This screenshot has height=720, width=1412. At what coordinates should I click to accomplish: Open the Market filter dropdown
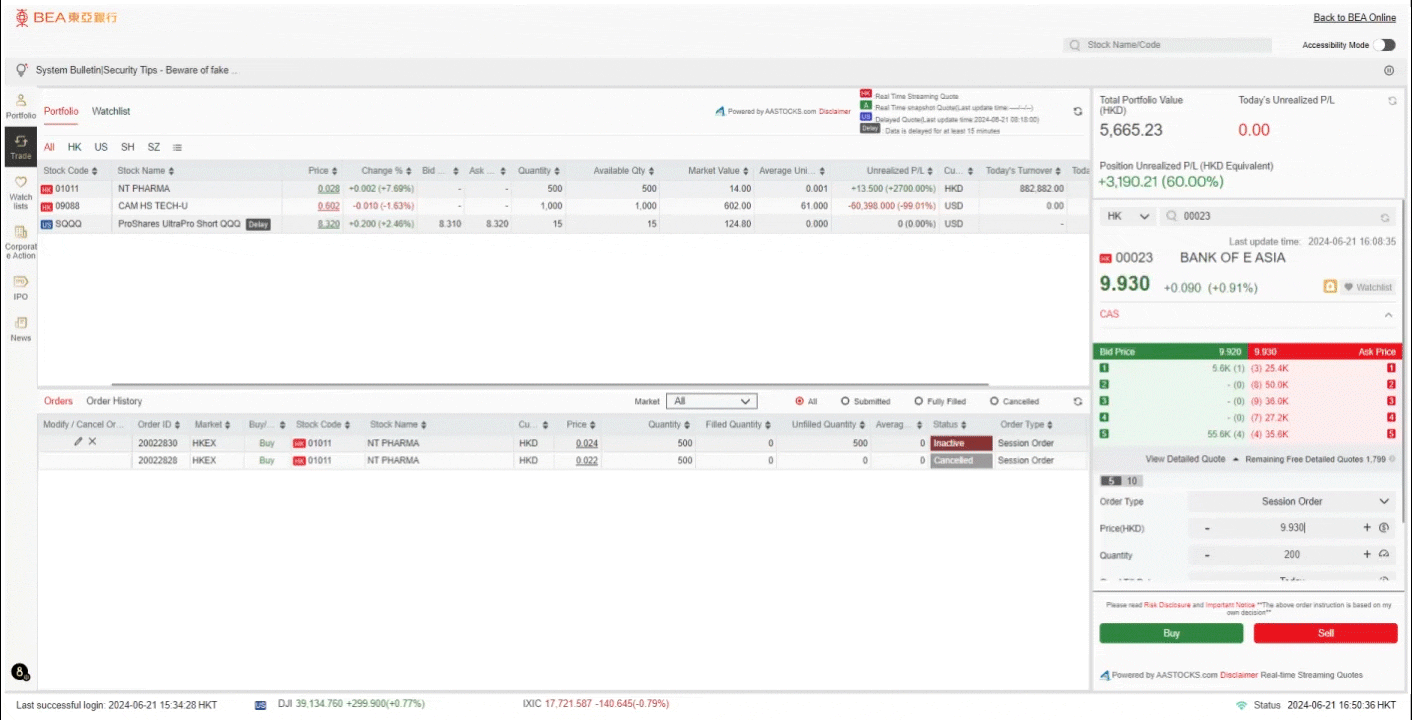pos(712,401)
